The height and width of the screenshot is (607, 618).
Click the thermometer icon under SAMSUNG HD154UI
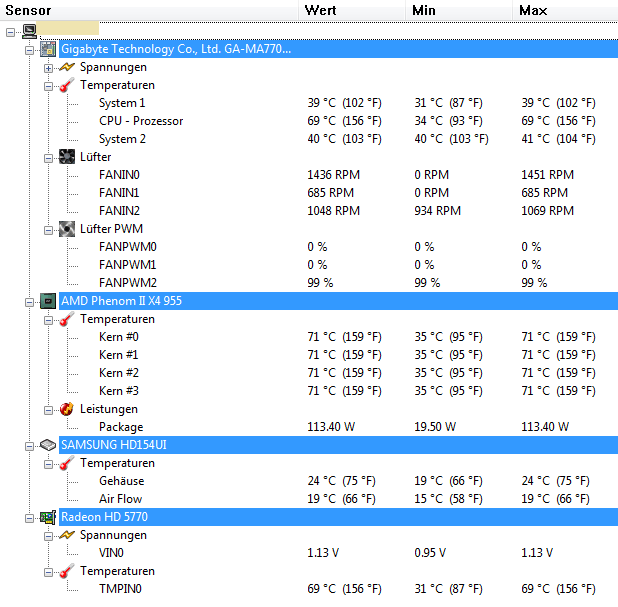click(x=67, y=463)
